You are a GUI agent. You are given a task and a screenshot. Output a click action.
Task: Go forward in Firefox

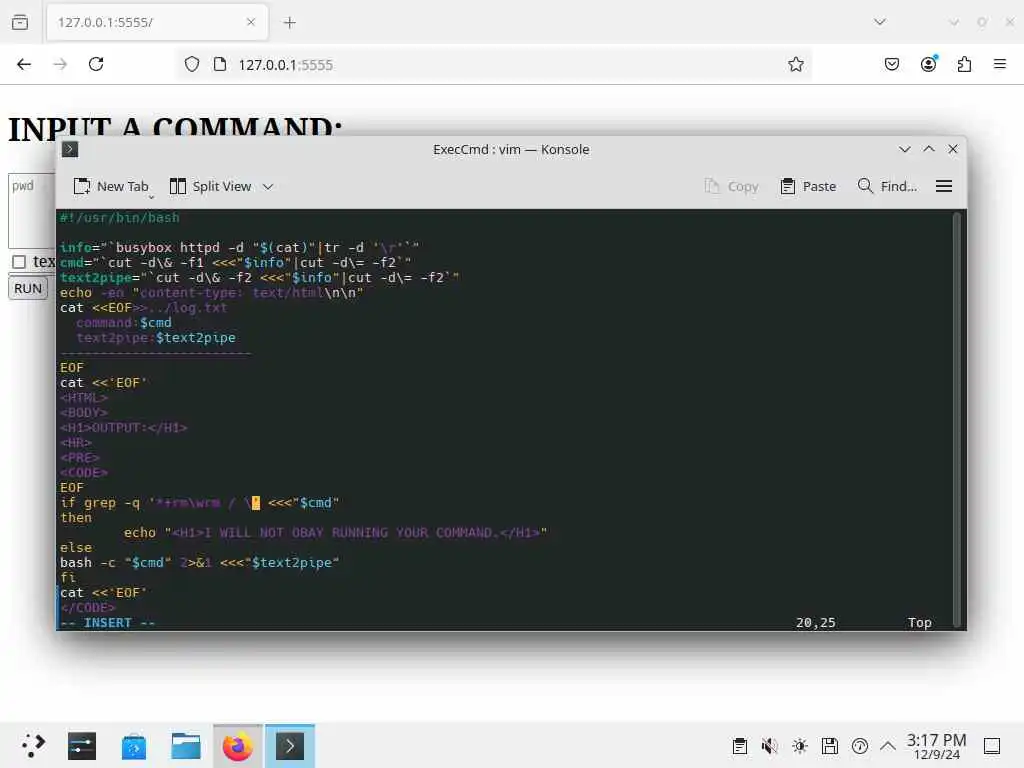coord(60,64)
